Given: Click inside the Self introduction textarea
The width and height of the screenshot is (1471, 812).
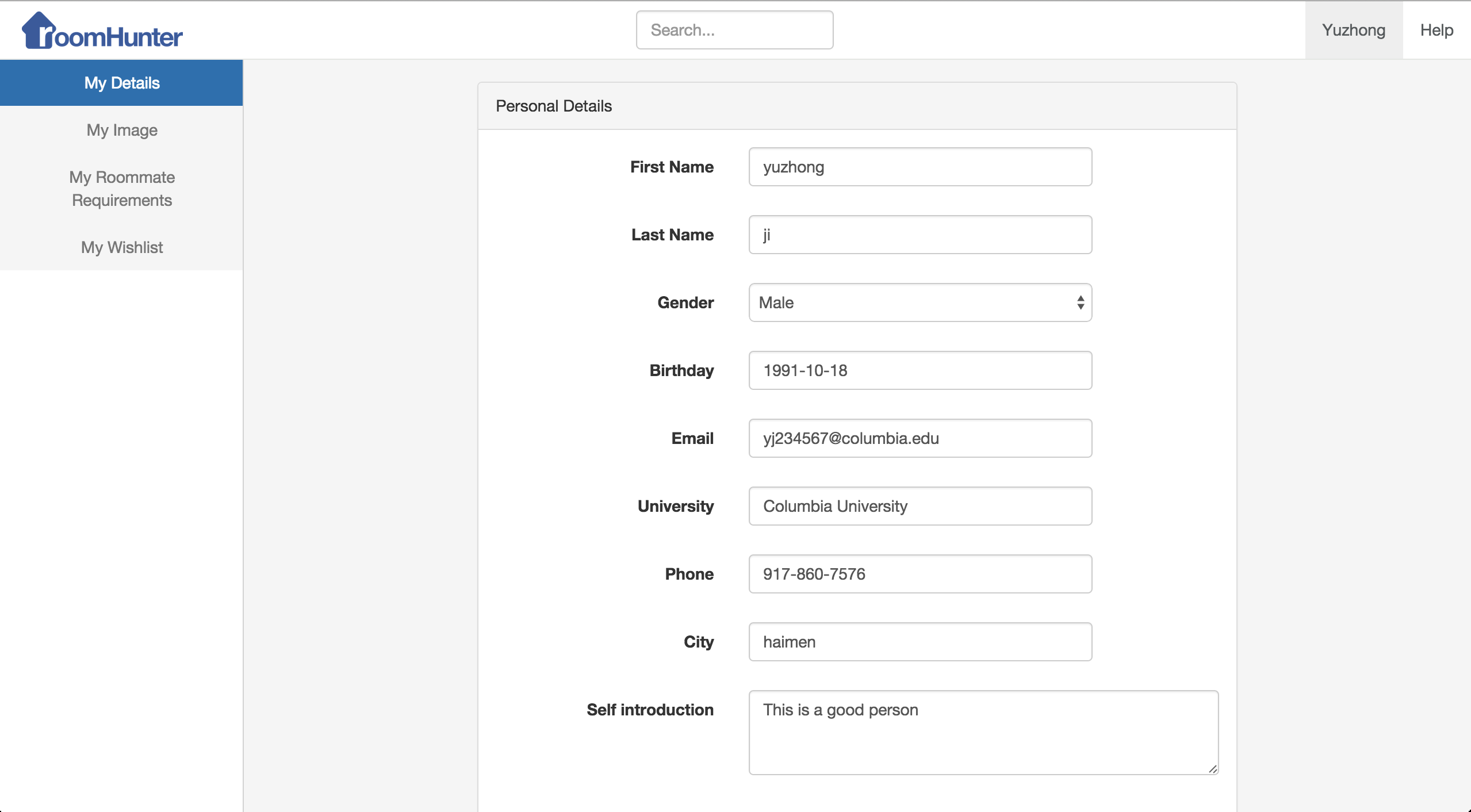Looking at the screenshot, I should click(x=983, y=733).
